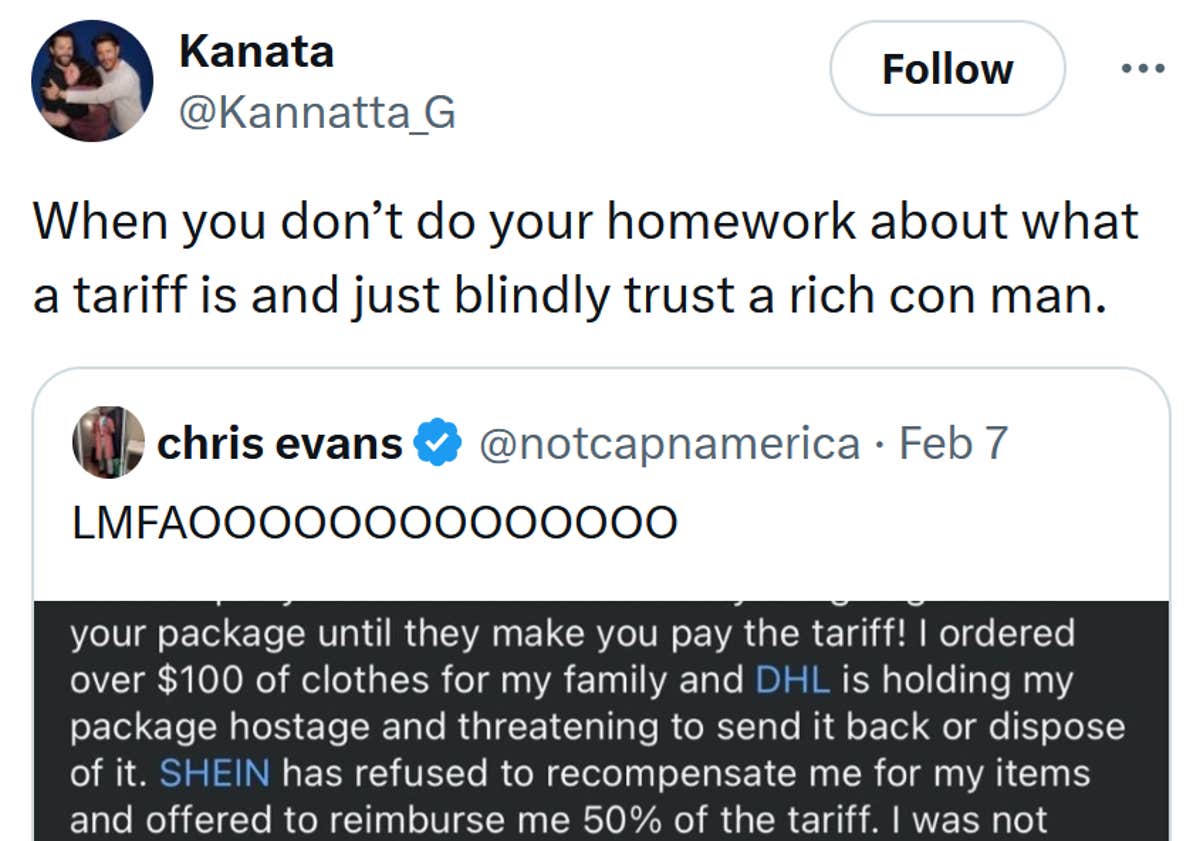Viewport: 1200px width, 841px height.
Task: Open the @Kannatta_G handle link
Action: [317, 113]
